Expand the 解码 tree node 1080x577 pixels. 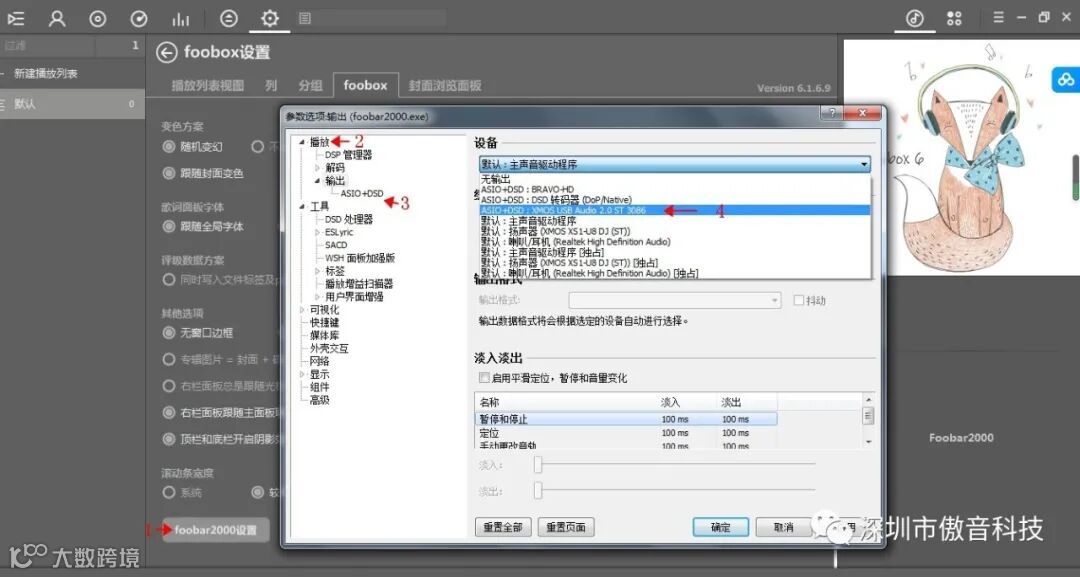click(x=318, y=168)
